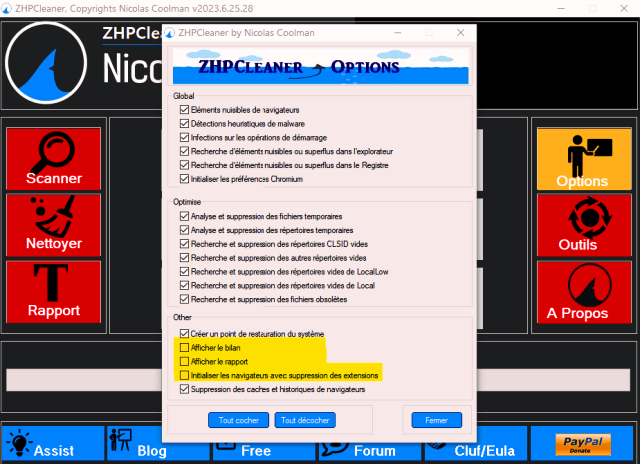This screenshot has width=640, height=464.
Task: Toggle suppression des fichiers temporaires checkbox
Action: (x=184, y=216)
